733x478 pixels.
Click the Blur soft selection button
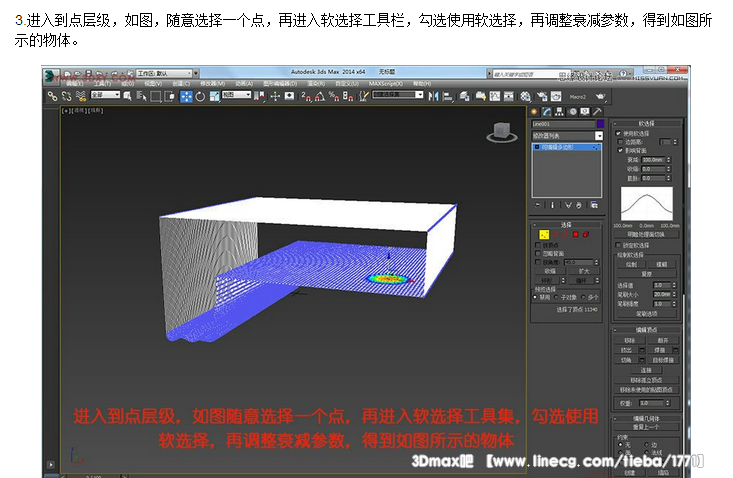click(661, 264)
